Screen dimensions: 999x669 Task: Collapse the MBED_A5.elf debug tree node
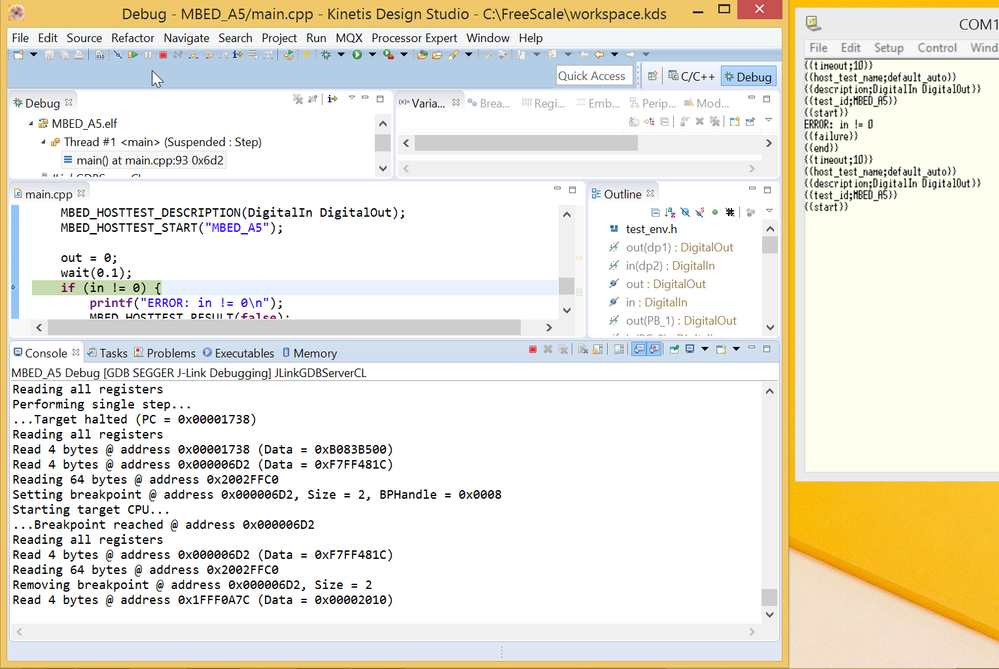pos(31,124)
